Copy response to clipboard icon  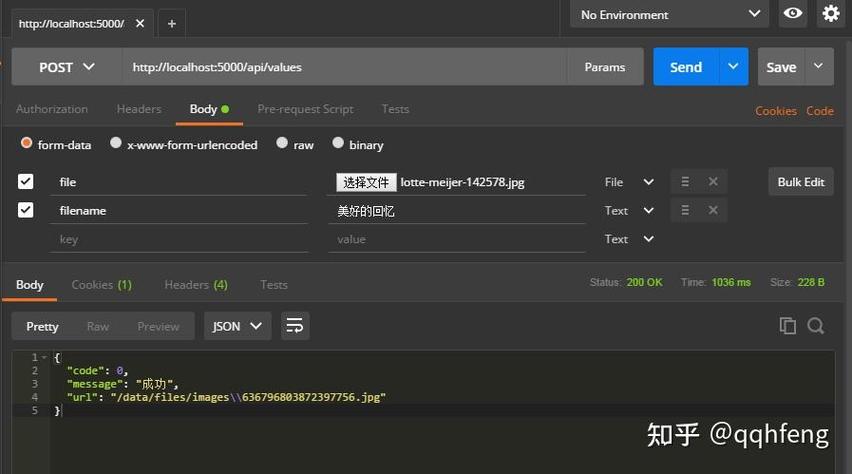click(x=787, y=326)
